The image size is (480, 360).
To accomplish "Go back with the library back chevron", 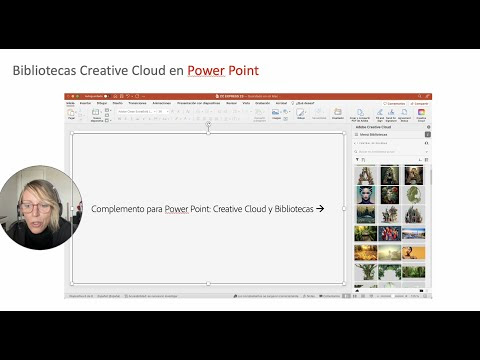I will point(355,143).
